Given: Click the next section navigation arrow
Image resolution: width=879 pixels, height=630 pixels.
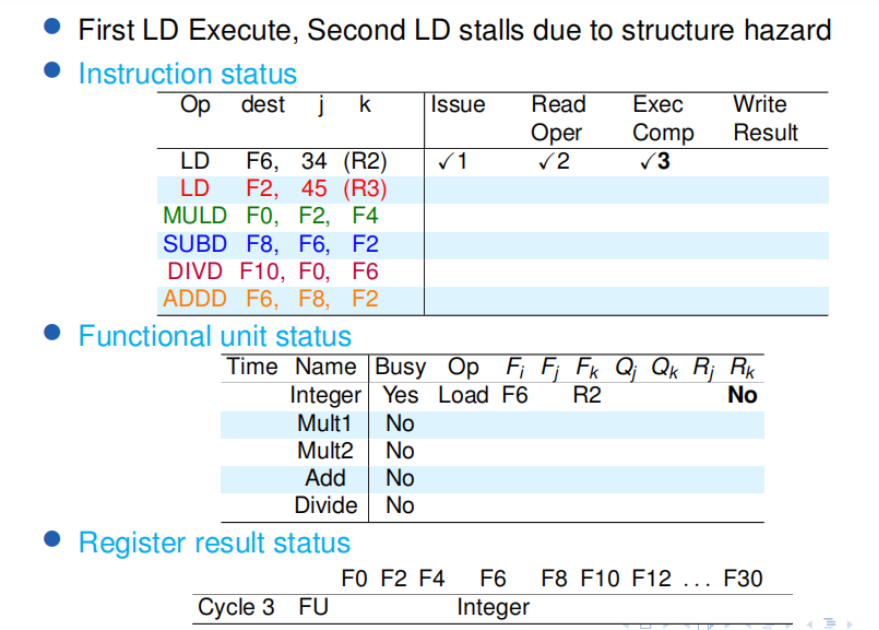Looking at the screenshot, I should pyautogui.click(x=849, y=624).
